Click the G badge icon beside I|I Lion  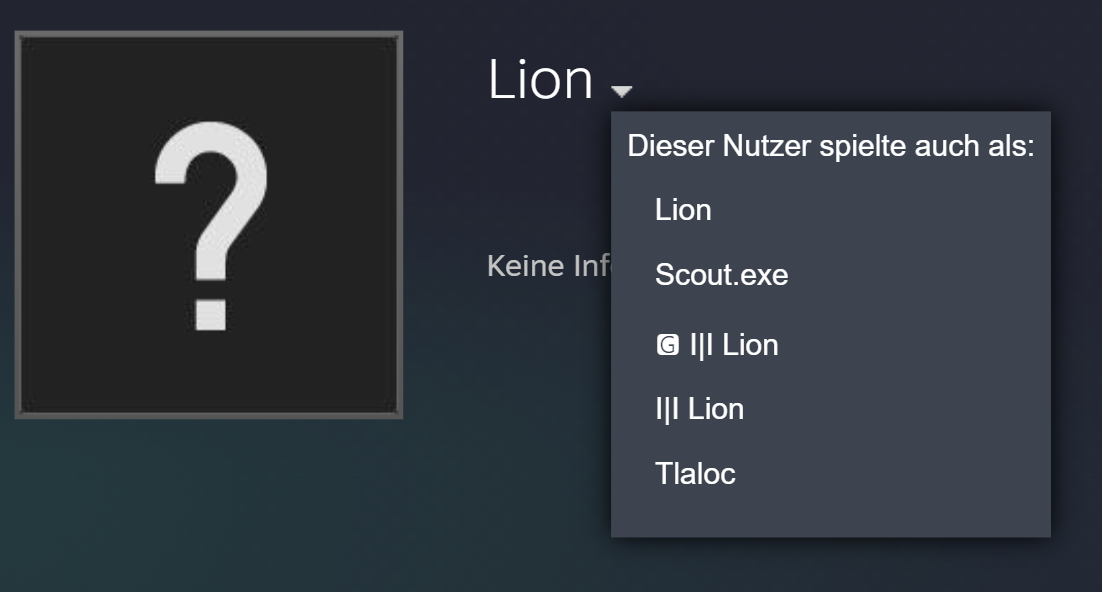[667, 346]
